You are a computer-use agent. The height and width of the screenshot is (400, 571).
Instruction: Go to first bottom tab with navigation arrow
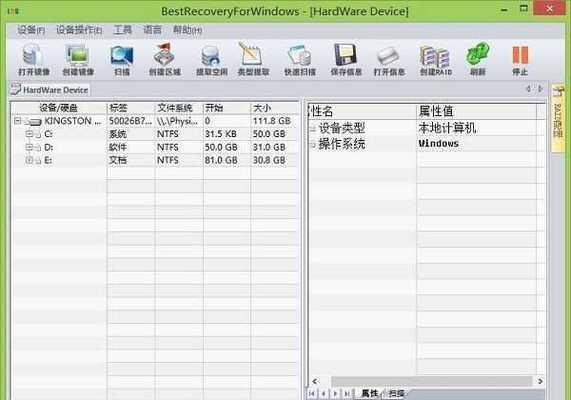pyautogui.click(x=312, y=393)
